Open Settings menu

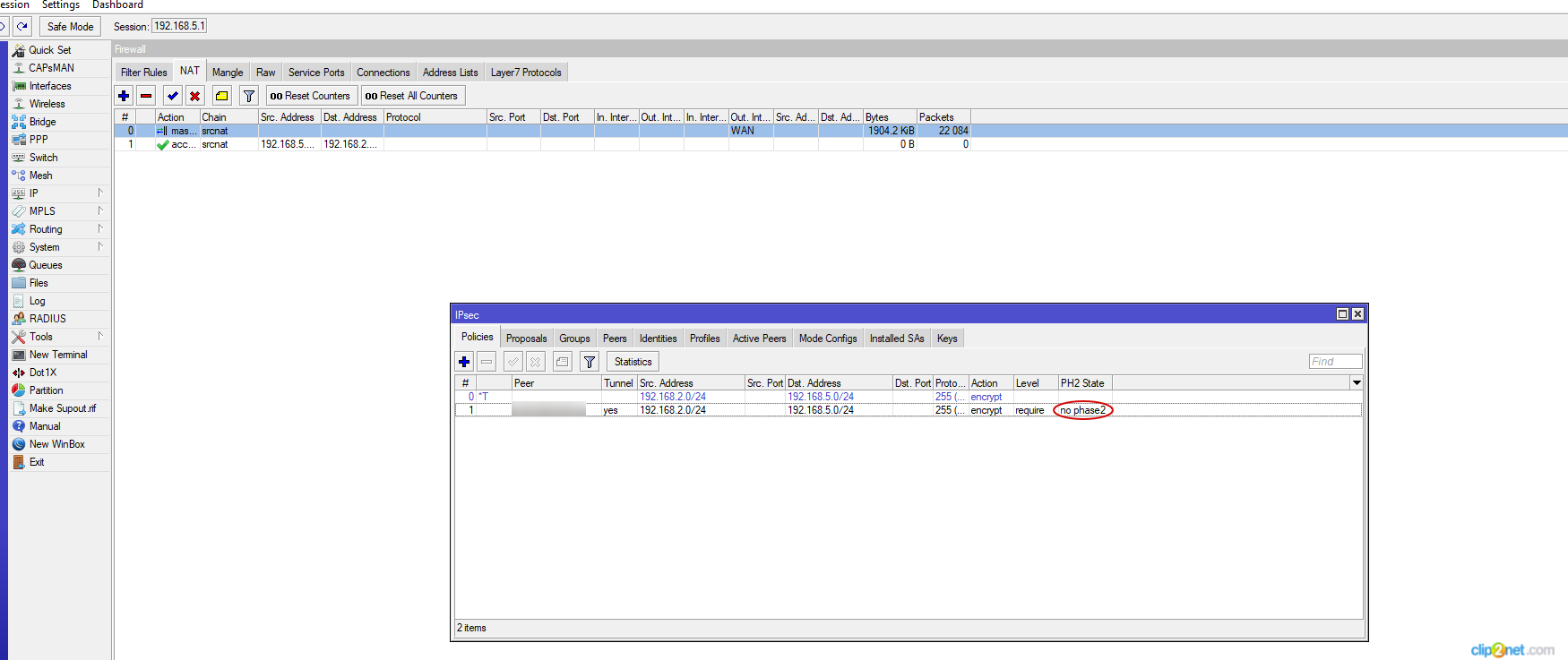click(61, 5)
